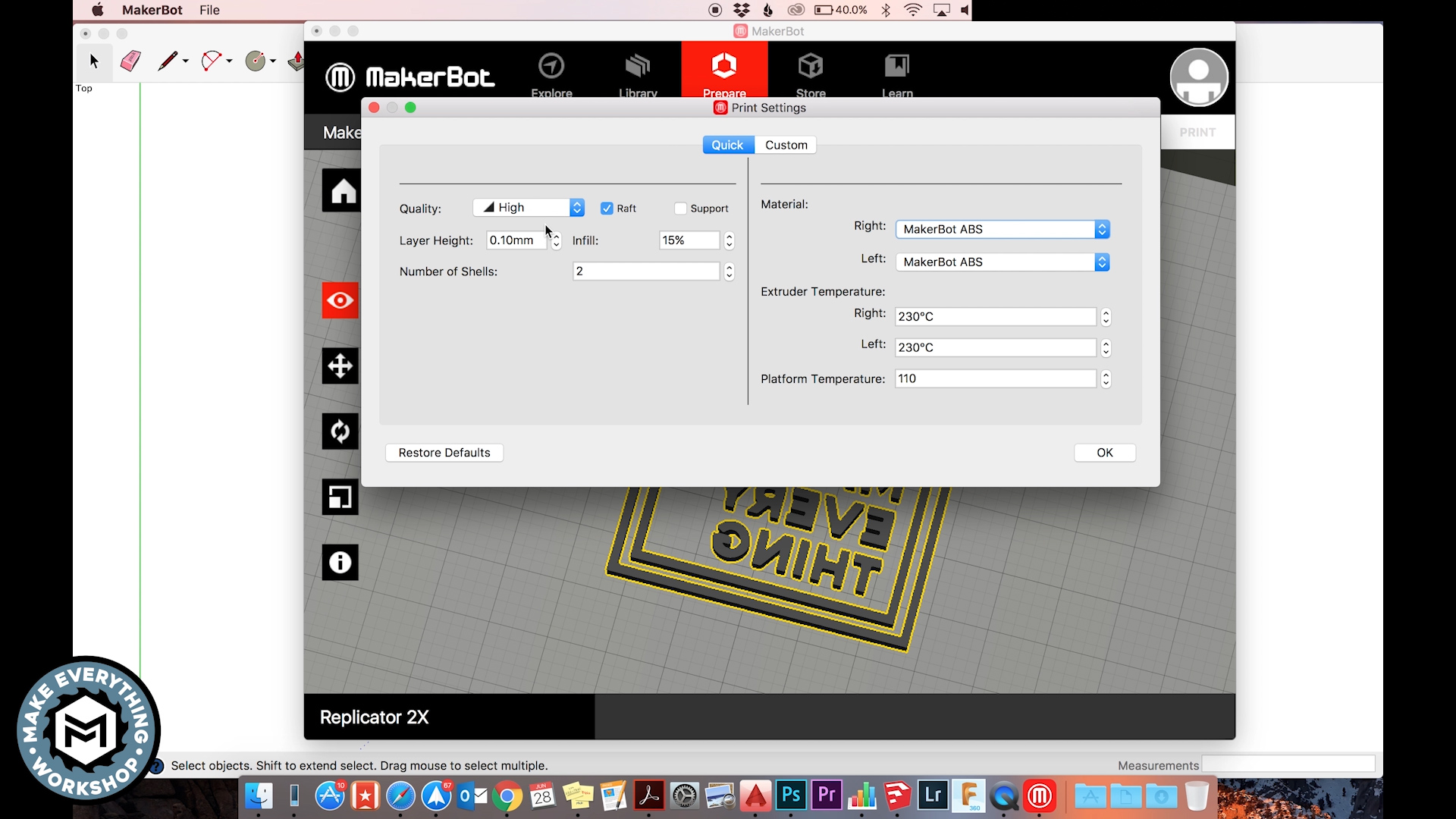Click the Prepare tab in MakerBot
The height and width of the screenshot is (819, 1456).
tap(724, 76)
